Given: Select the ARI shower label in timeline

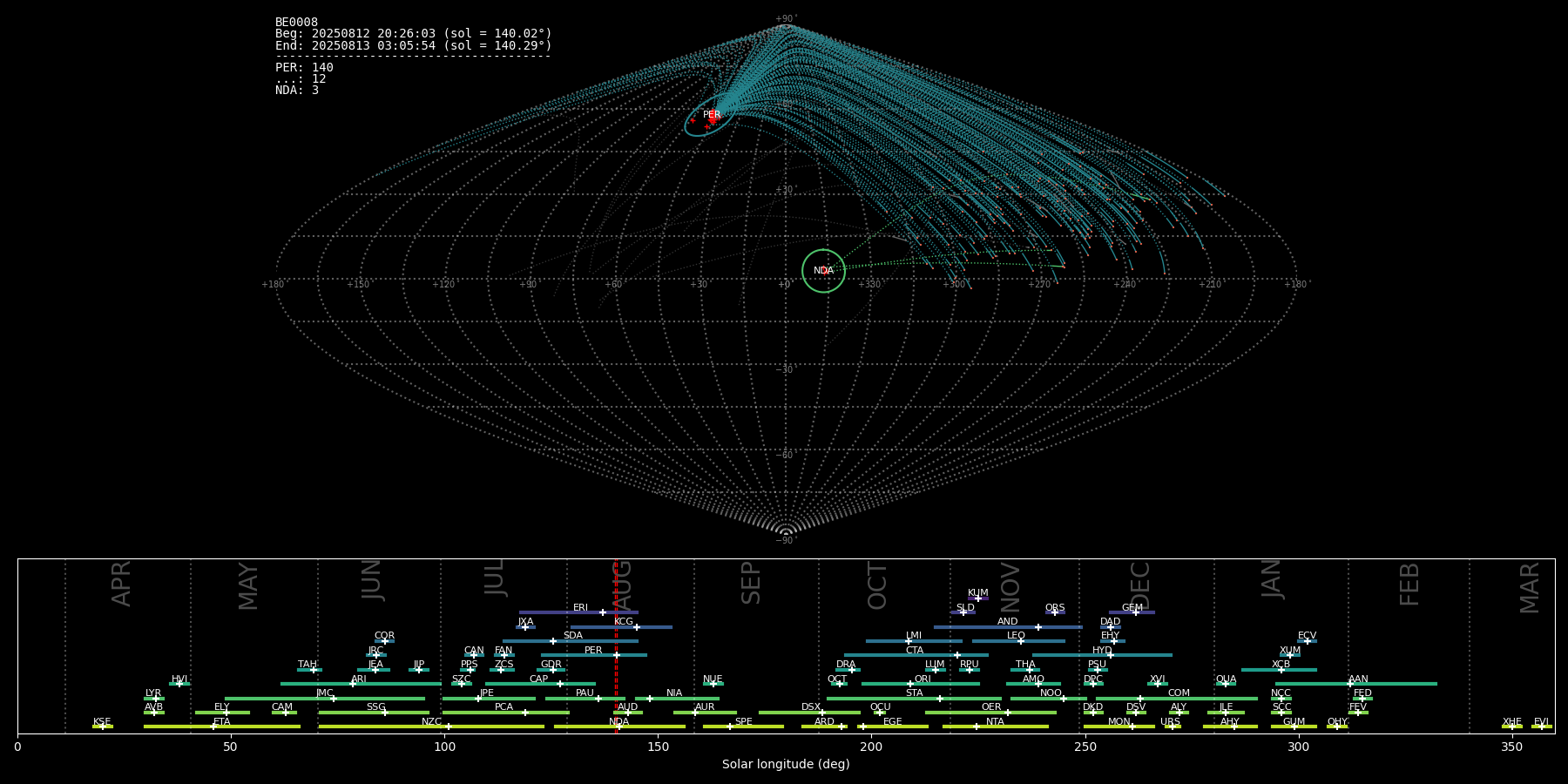Looking at the screenshot, I should click(x=359, y=679).
